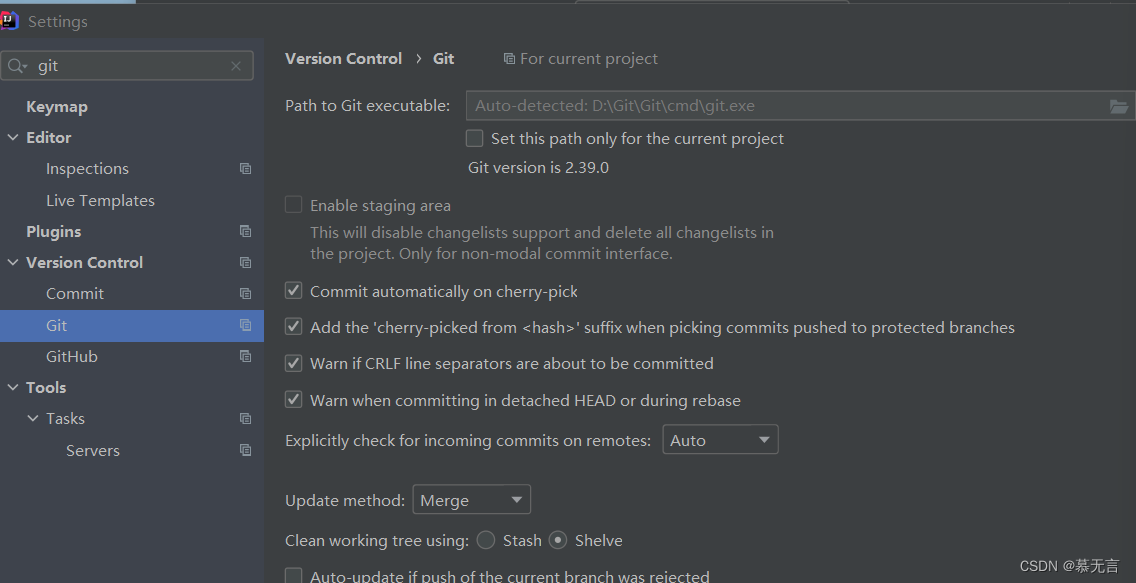1136x583 pixels.
Task: Open incoming commits Auto dropdown
Action: pos(720,440)
